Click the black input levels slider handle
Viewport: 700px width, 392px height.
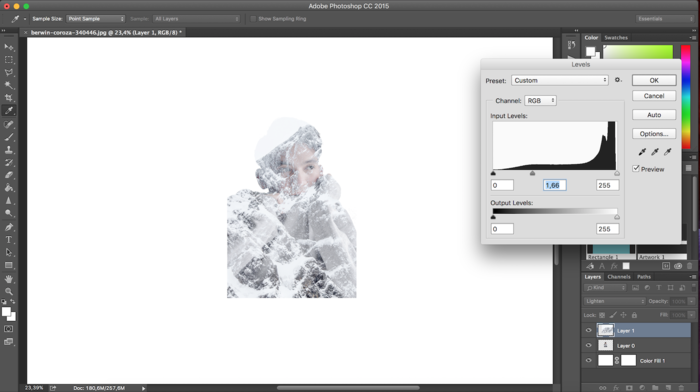tap(493, 173)
